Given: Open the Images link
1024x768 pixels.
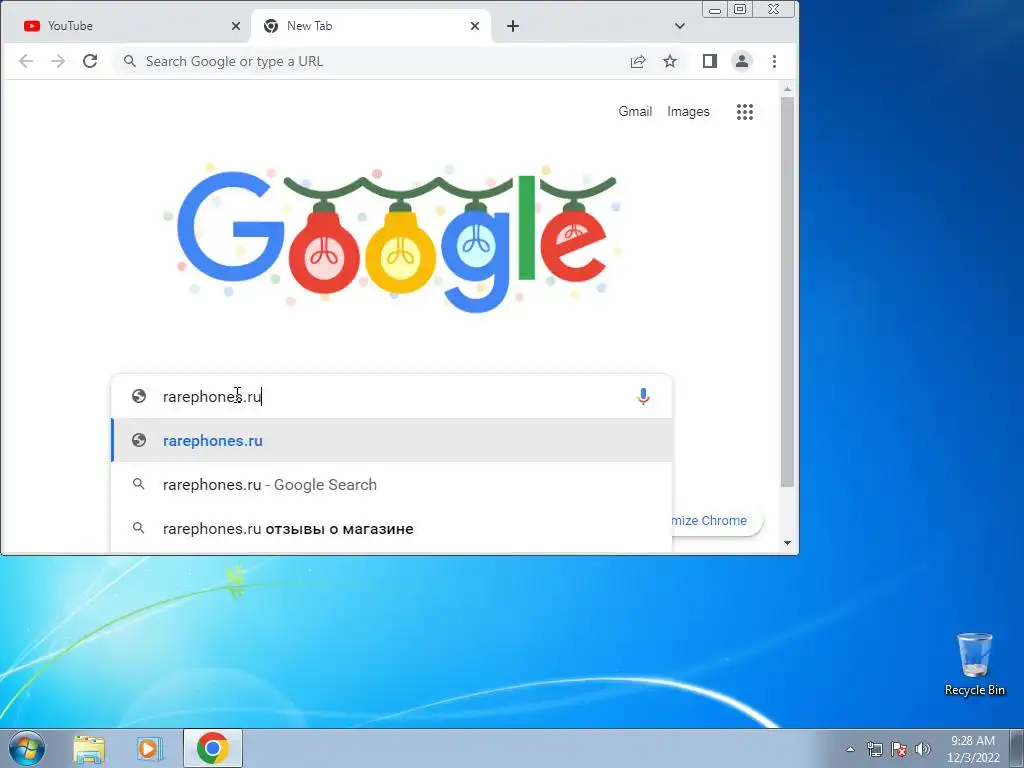Looking at the screenshot, I should click(x=688, y=112).
